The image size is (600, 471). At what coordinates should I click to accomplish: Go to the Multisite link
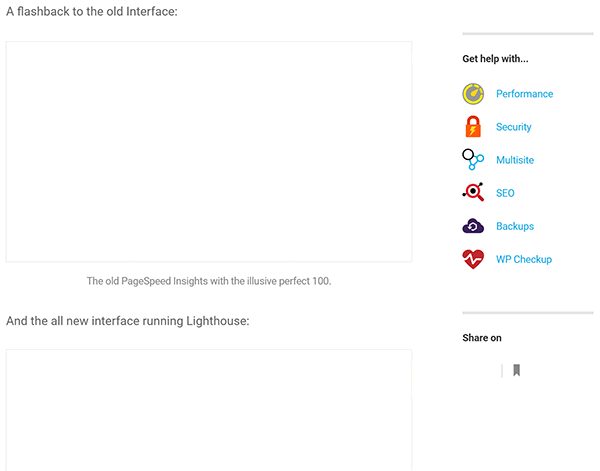[x=515, y=160]
